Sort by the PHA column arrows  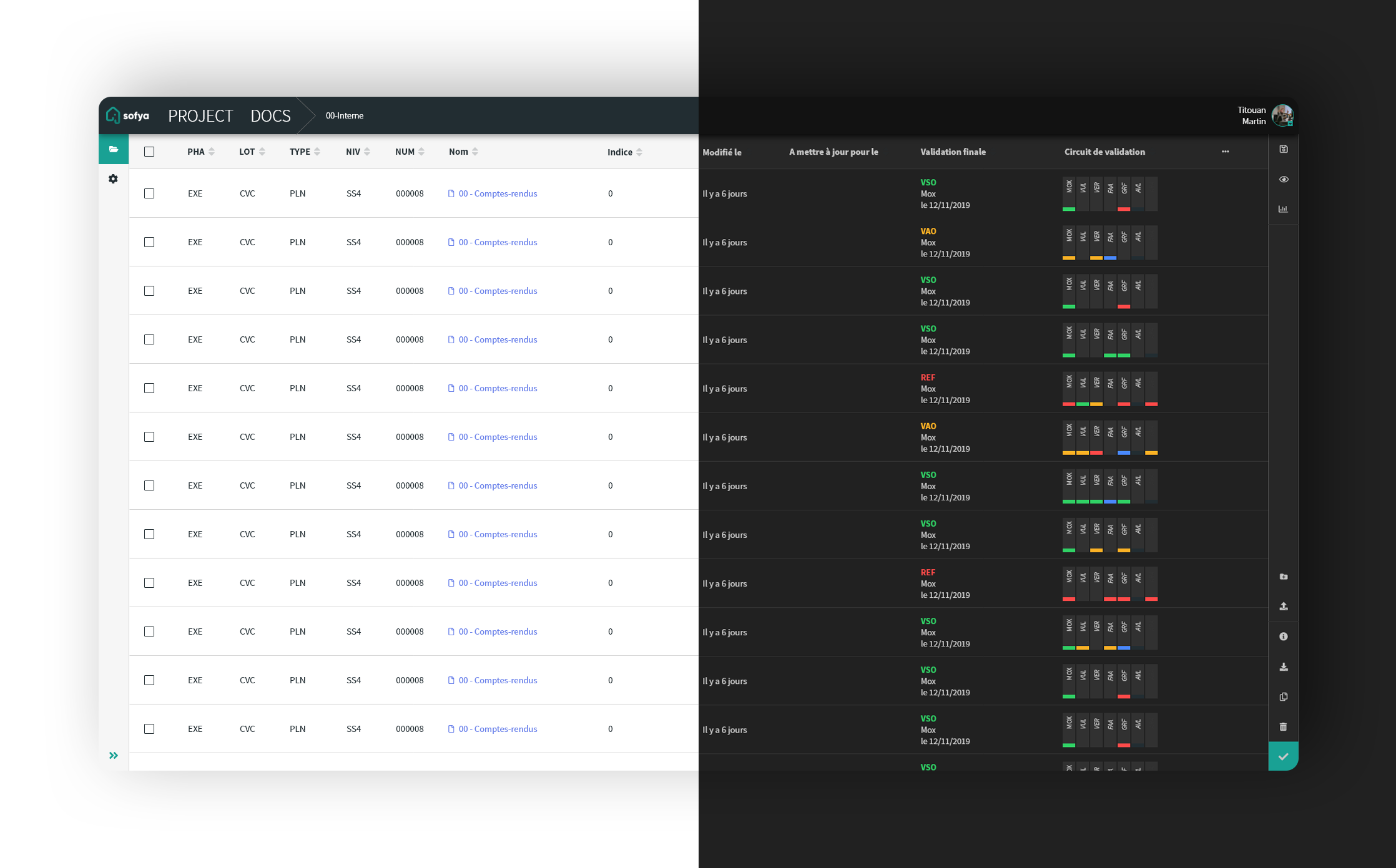coord(212,152)
